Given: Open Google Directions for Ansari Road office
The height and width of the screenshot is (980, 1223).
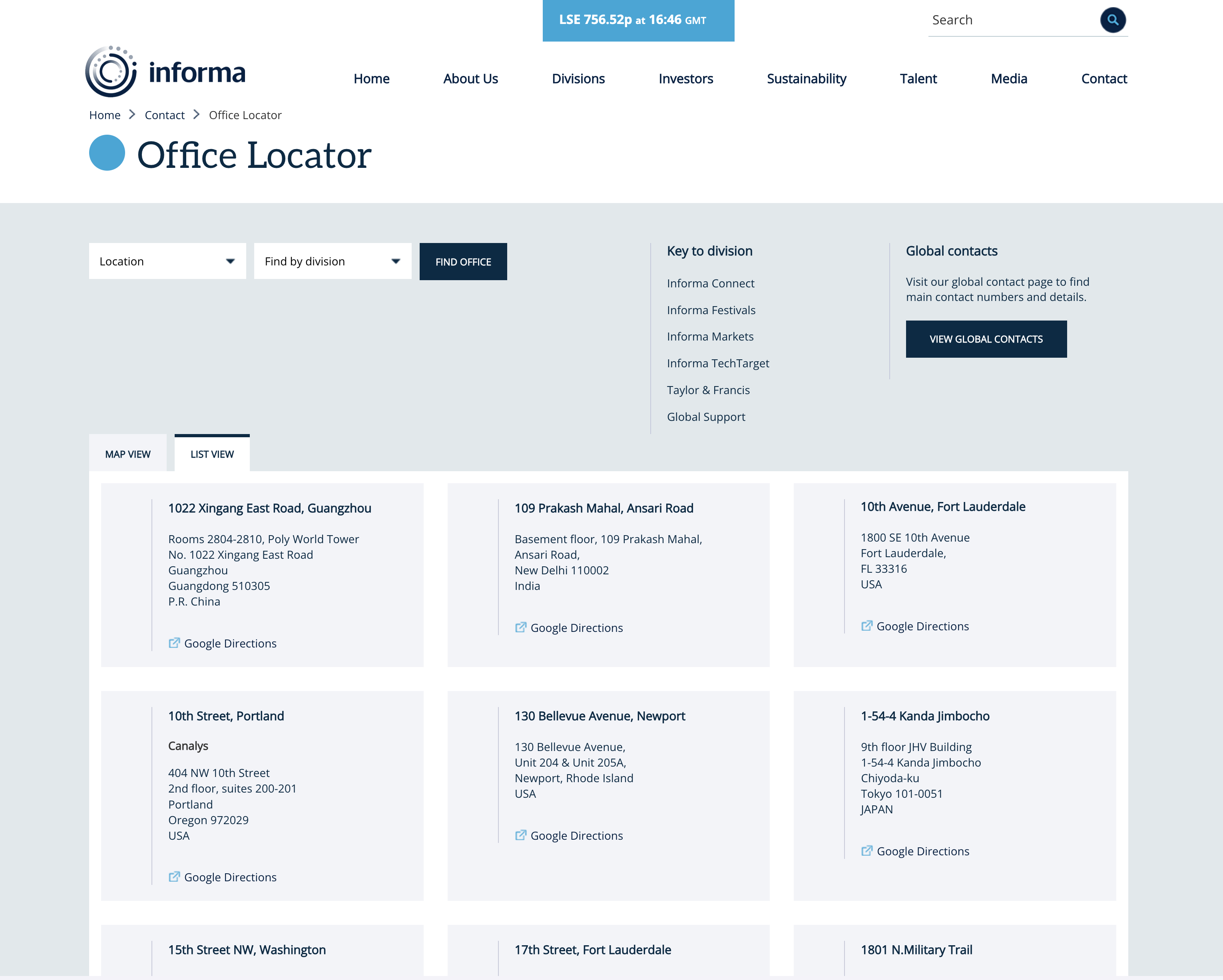Looking at the screenshot, I should click(576, 628).
